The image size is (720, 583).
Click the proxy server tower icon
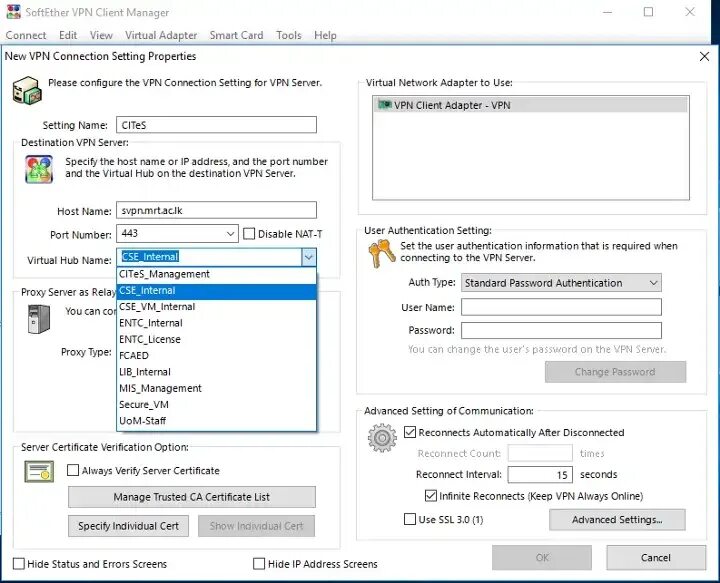pyautogui.click(x=39, y=320)
